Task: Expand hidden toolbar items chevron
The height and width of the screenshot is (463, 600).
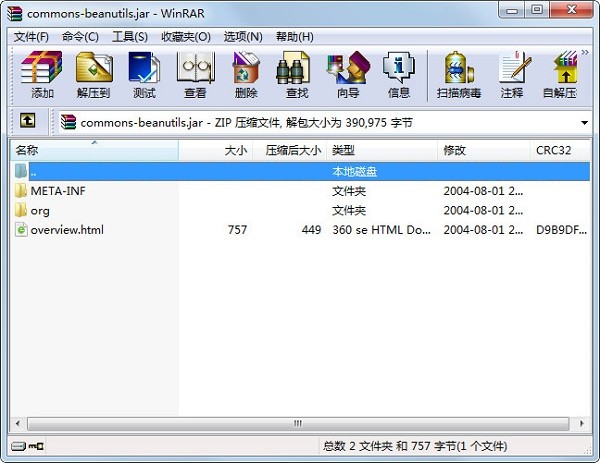Action: coord(585,52)
